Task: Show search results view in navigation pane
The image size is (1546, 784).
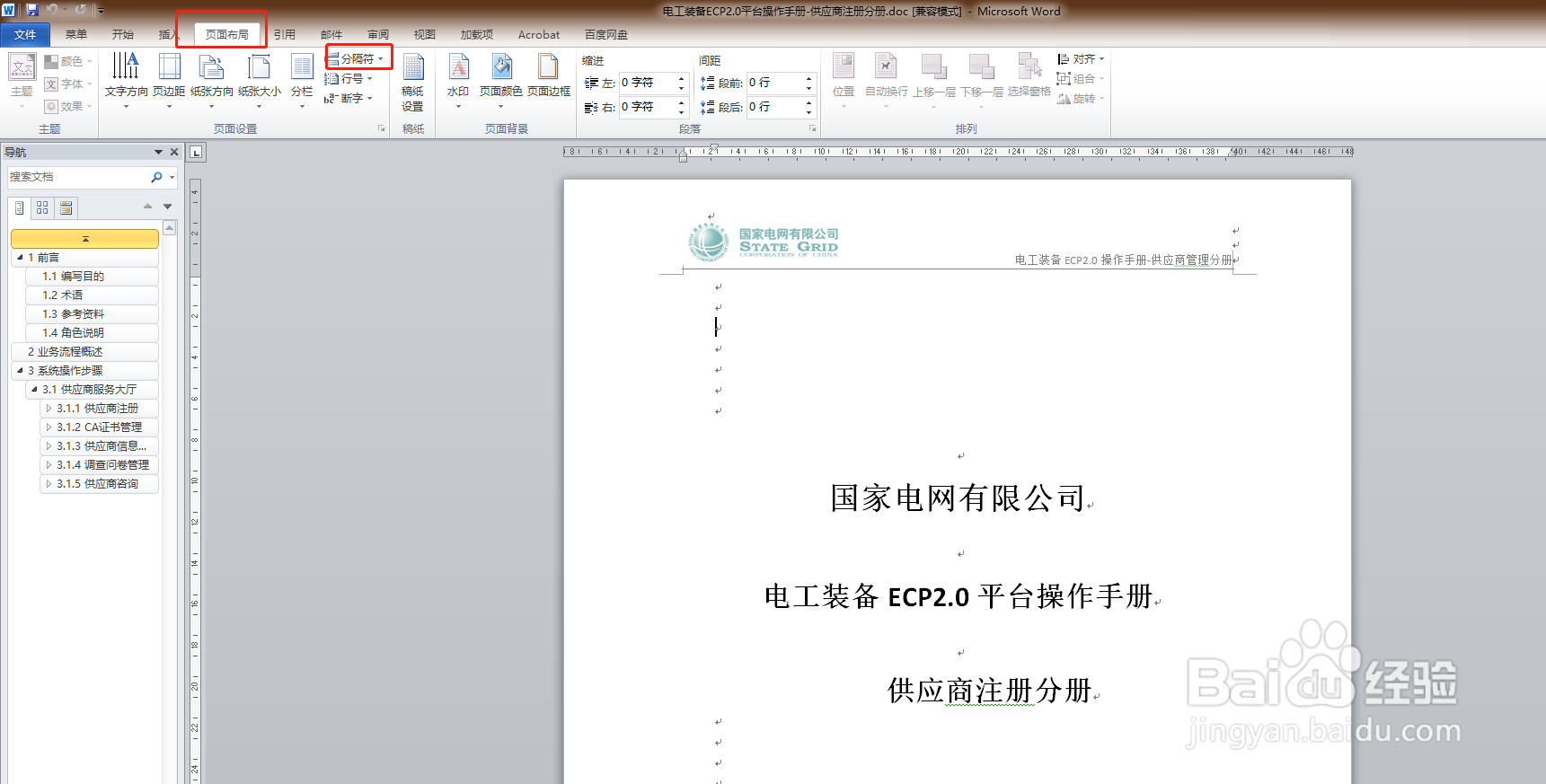Action: point(66,207)
